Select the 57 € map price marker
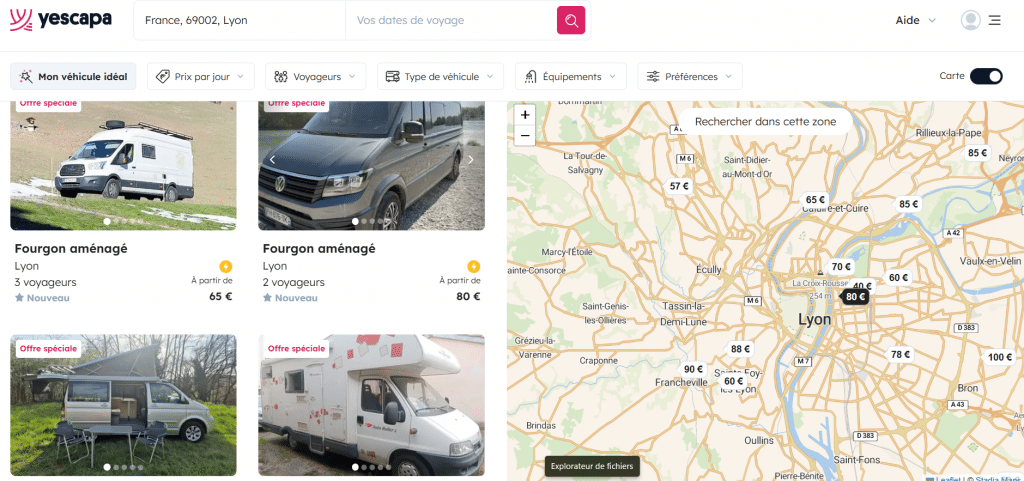Screen dimensions: 1024x481 click(679, 186)
